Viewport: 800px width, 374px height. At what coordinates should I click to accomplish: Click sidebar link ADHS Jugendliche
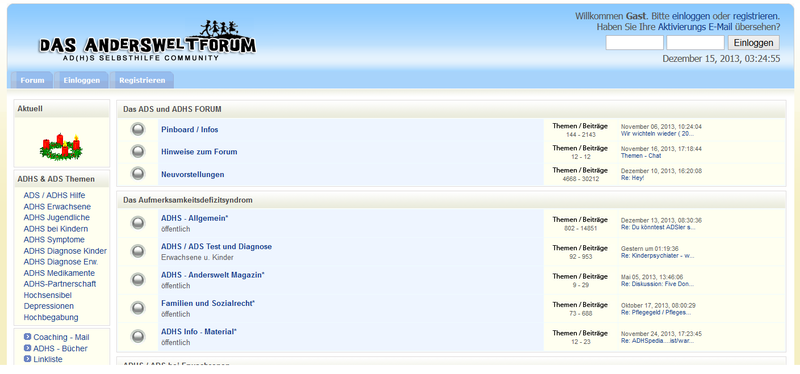[x=57, y=217]
